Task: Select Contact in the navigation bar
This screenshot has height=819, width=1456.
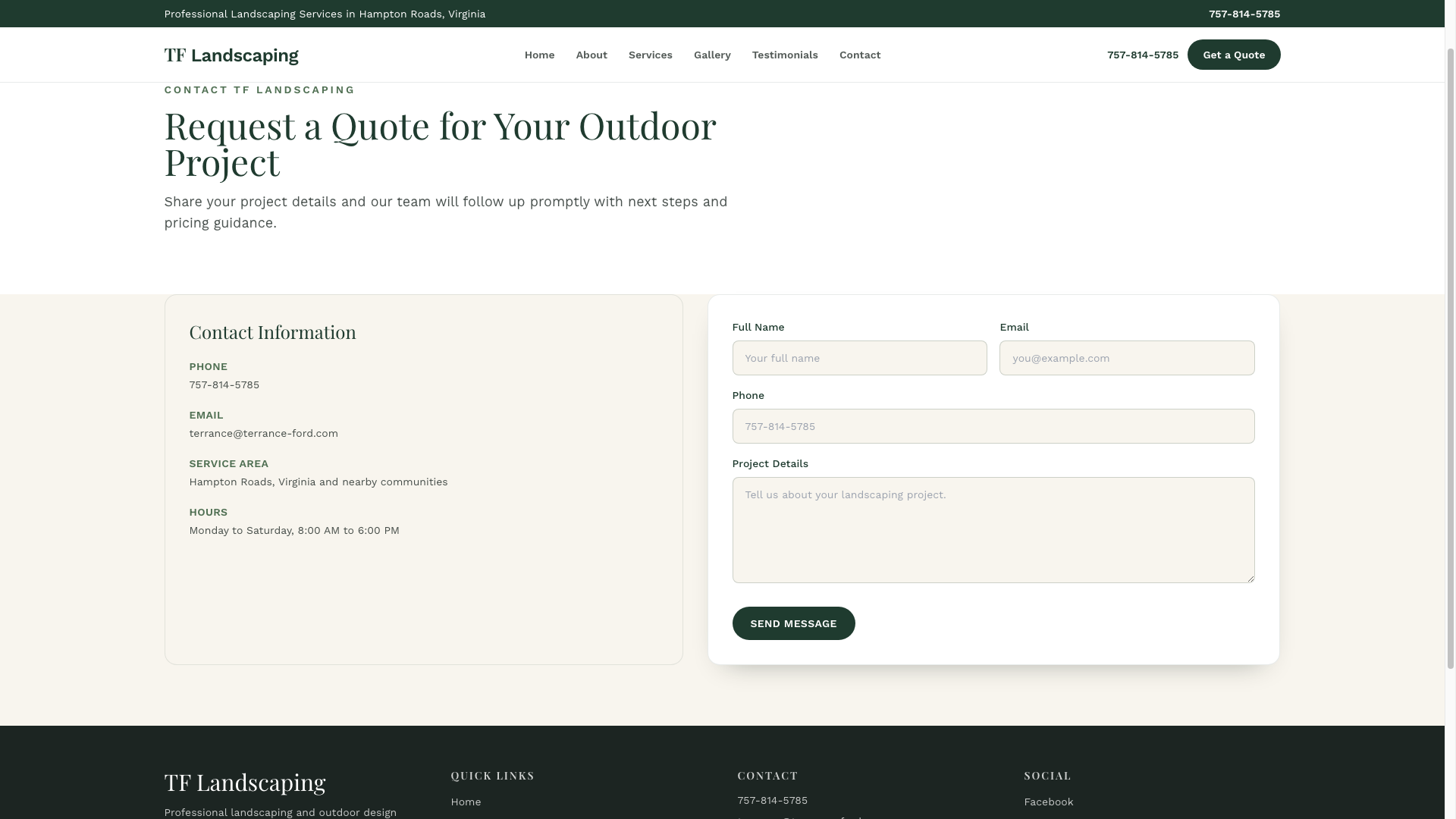Action: click(859, 55)
